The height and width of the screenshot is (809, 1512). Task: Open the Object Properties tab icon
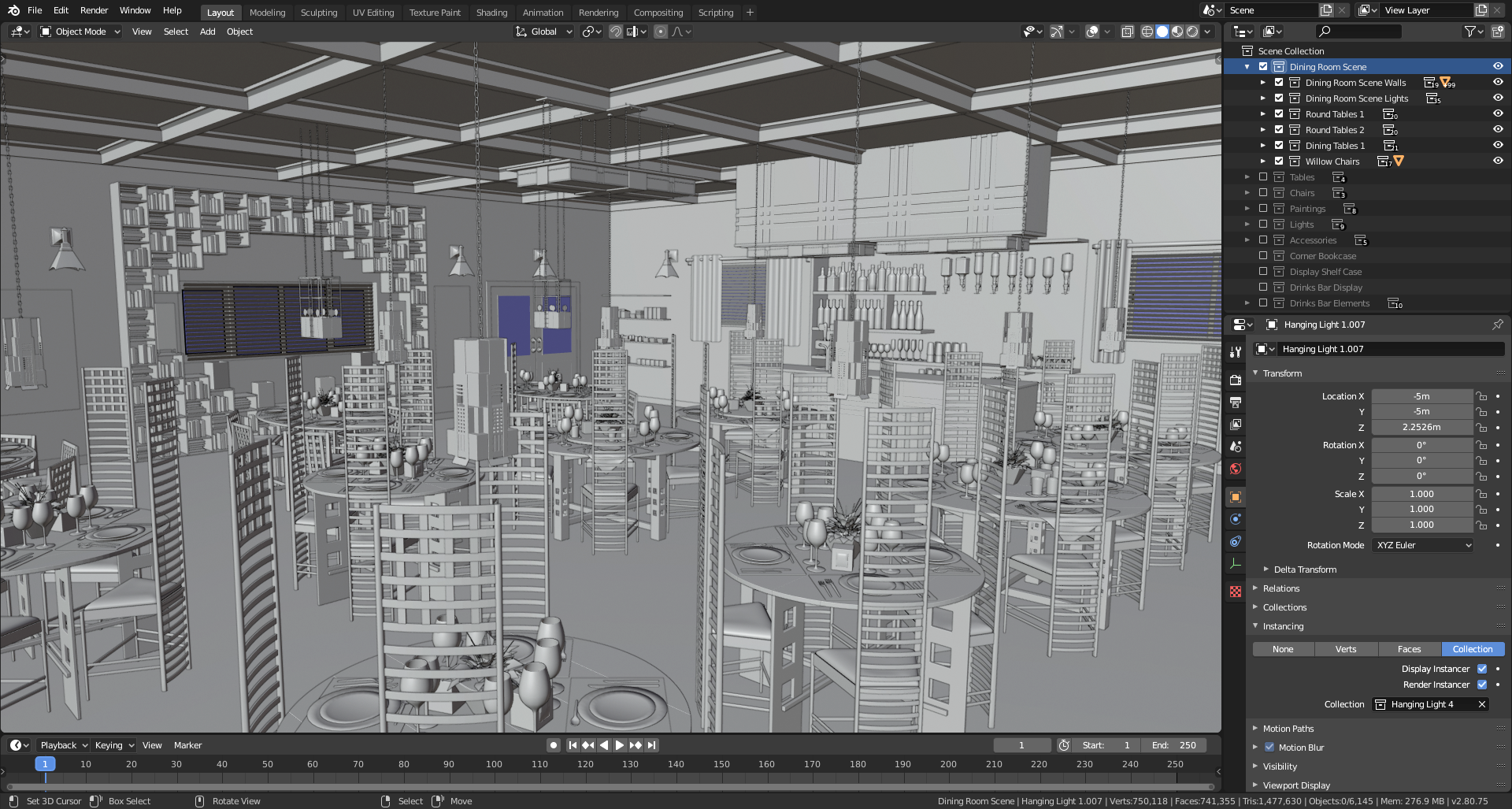(x=1235, y=496)
